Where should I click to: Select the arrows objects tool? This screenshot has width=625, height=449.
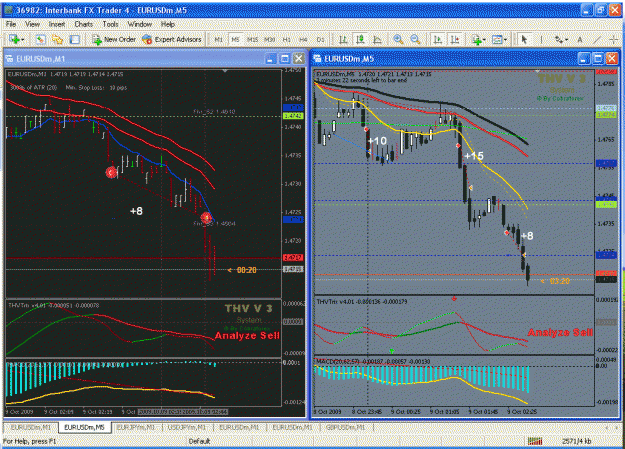pyautogui.click(x=558, y=39)
